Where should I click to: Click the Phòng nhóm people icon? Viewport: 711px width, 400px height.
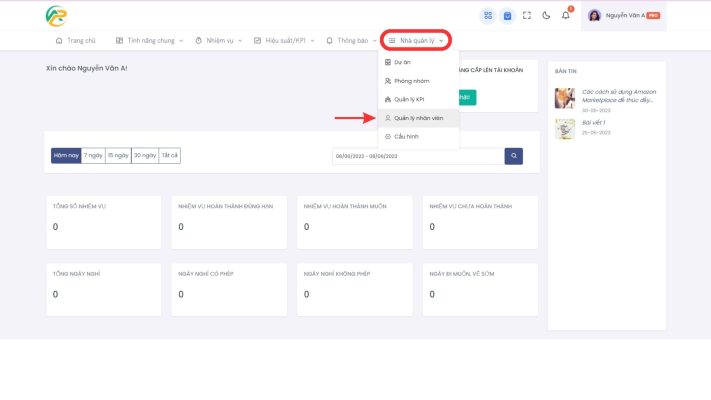(388, 81)
